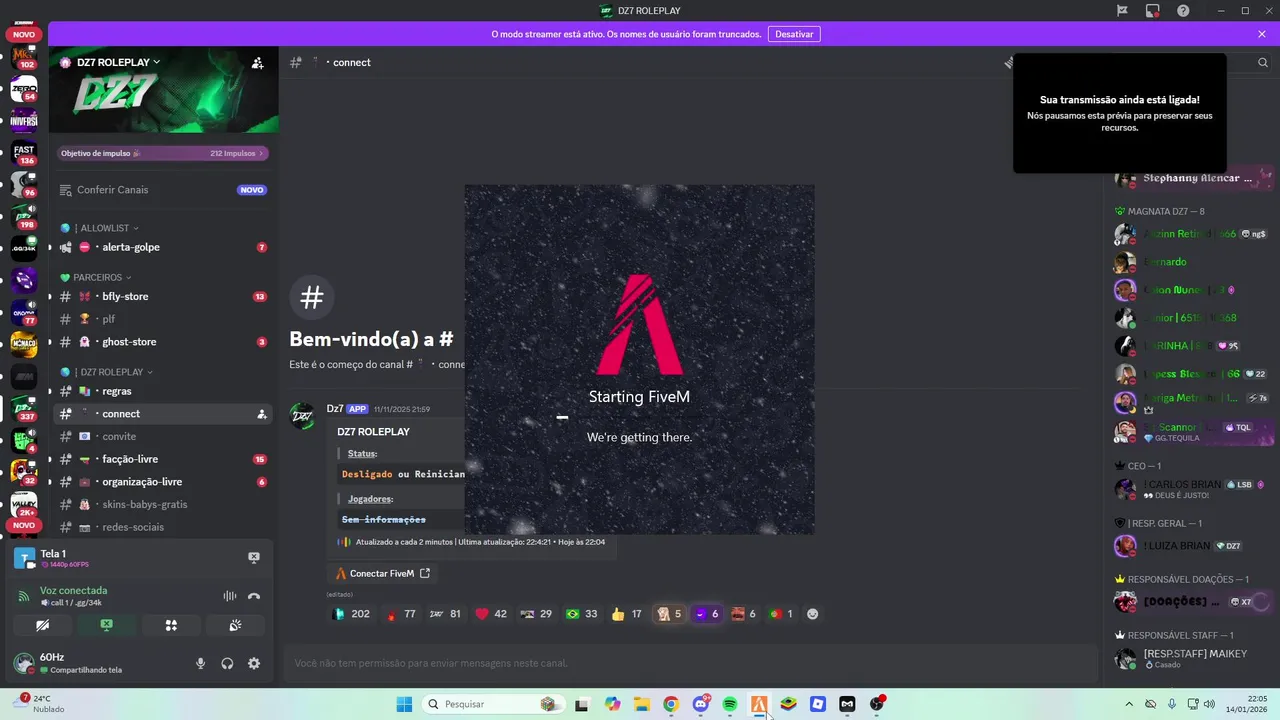Viewport: 1280px width, 720px height.
Task: Open weather widget 24°C Nublado
Action: click(x=40, y=704)
